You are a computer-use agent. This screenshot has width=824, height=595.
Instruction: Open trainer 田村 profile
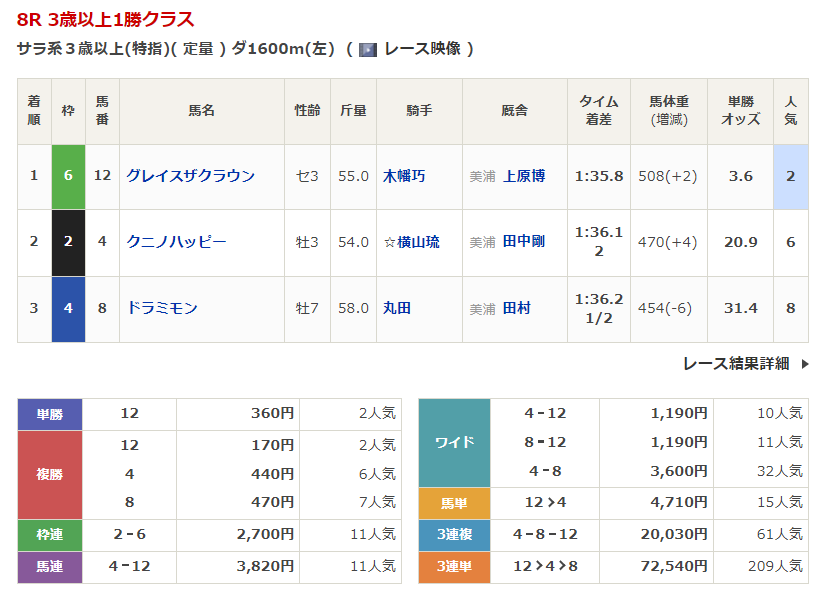click(517, 308)
